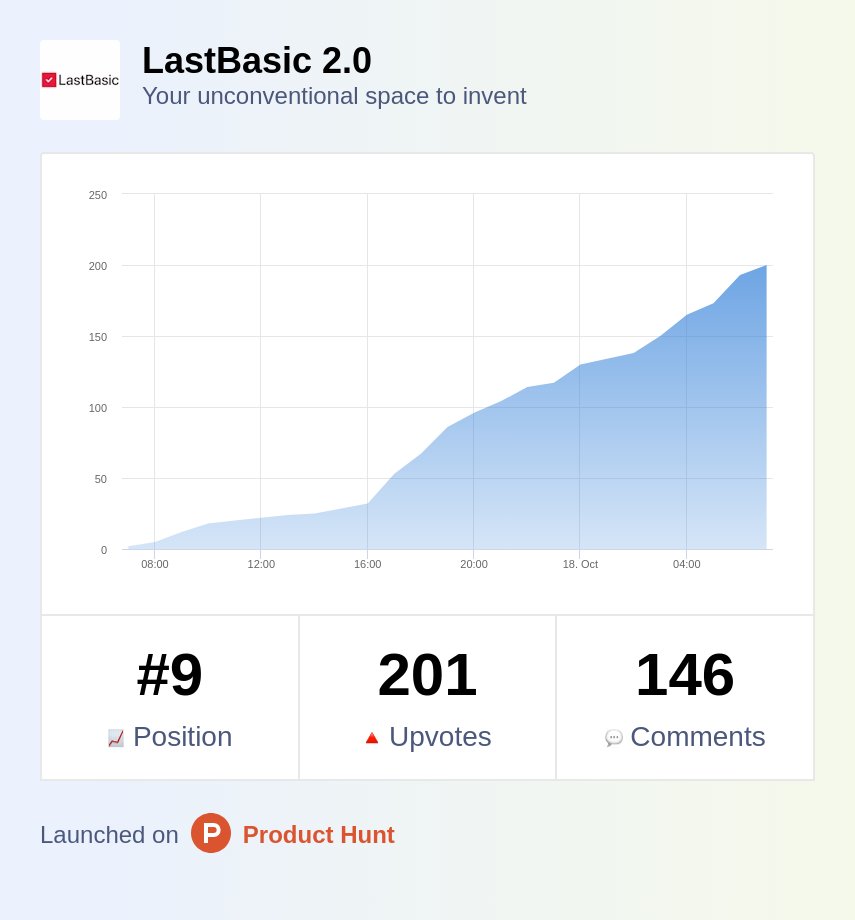Click the 150 y-axis label

pyautogui.click(x=98, y=337)
